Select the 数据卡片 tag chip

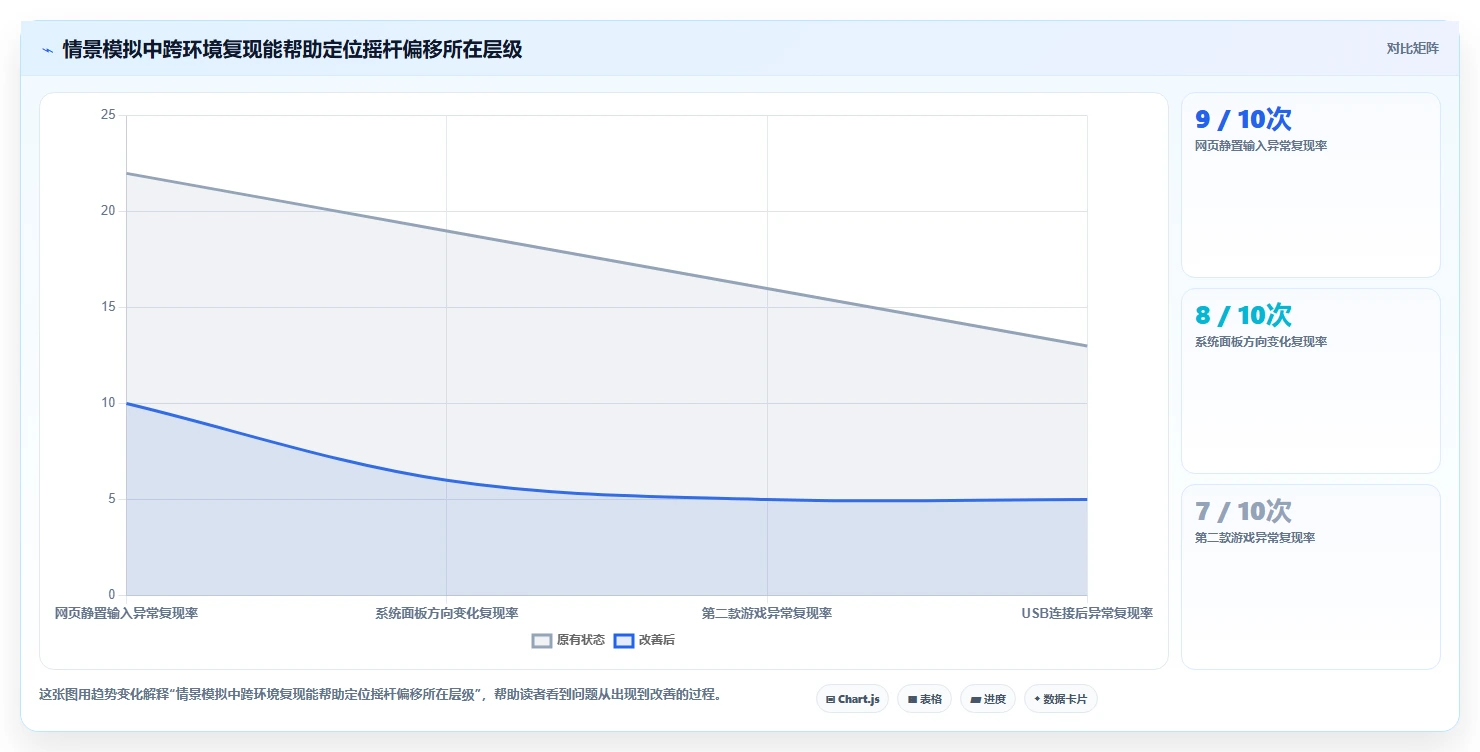point(1060,699)
